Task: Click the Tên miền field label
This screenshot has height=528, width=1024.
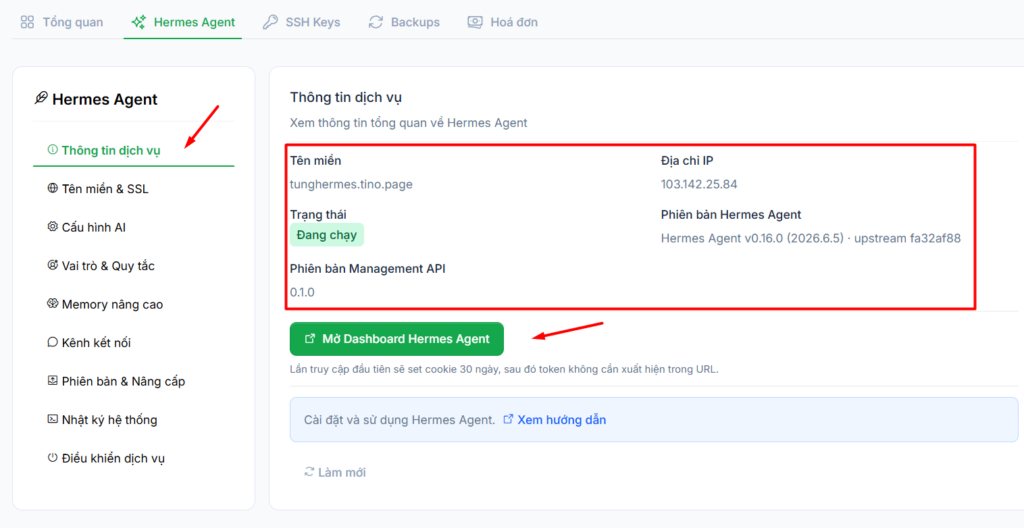Action: pyautogui.click(x=315, y=161)
